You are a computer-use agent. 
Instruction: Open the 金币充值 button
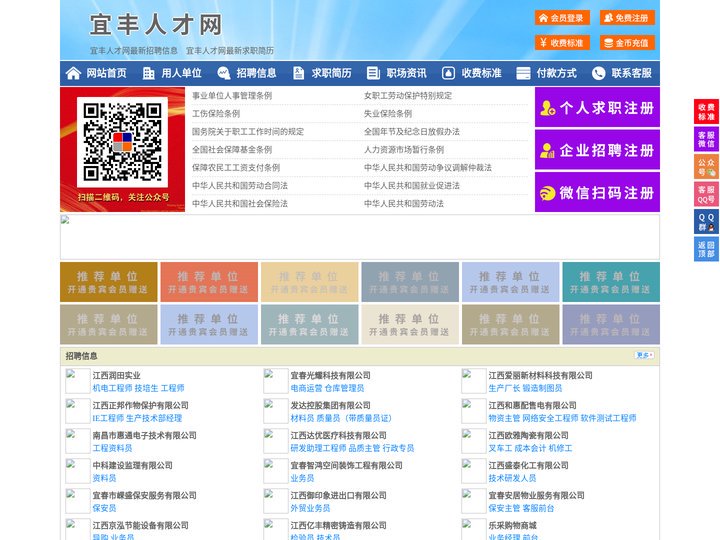627,43
